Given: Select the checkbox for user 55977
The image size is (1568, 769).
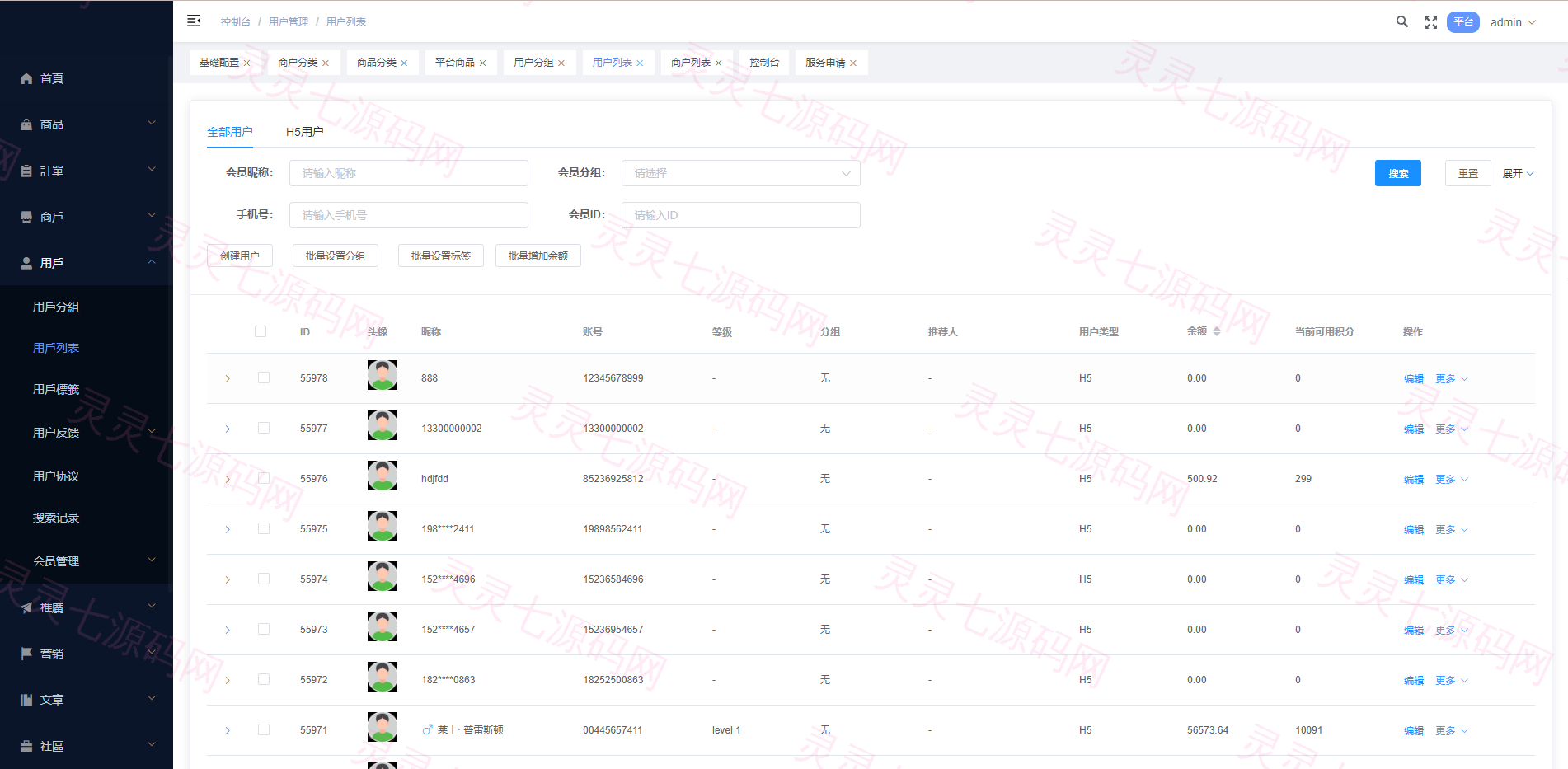Looking at the screenshot, I should (x=264, y=428).
